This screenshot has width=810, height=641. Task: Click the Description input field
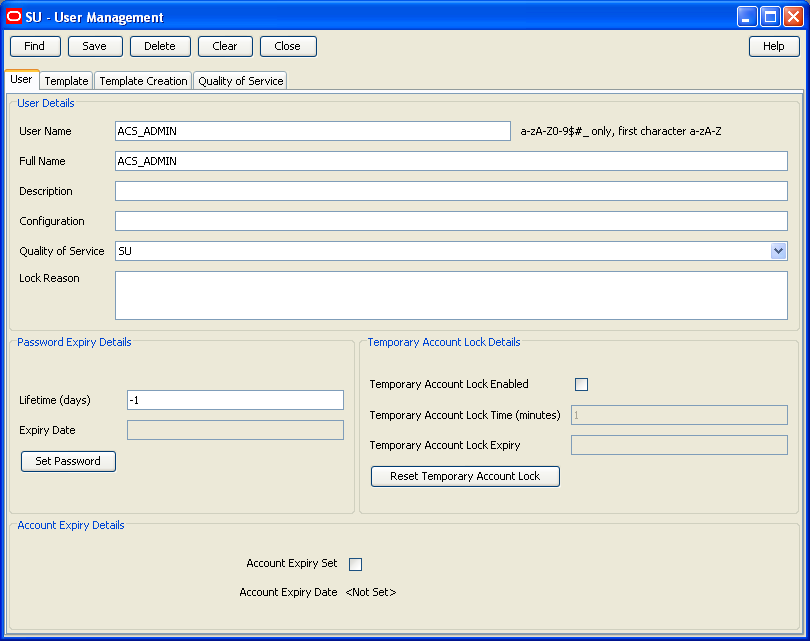[x=450, y=191]
